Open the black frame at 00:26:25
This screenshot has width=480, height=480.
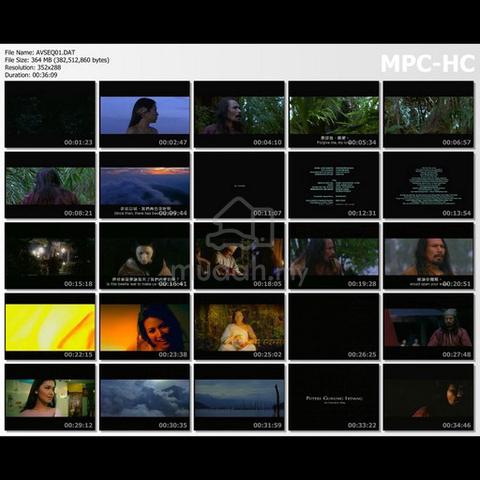[334, 326]
